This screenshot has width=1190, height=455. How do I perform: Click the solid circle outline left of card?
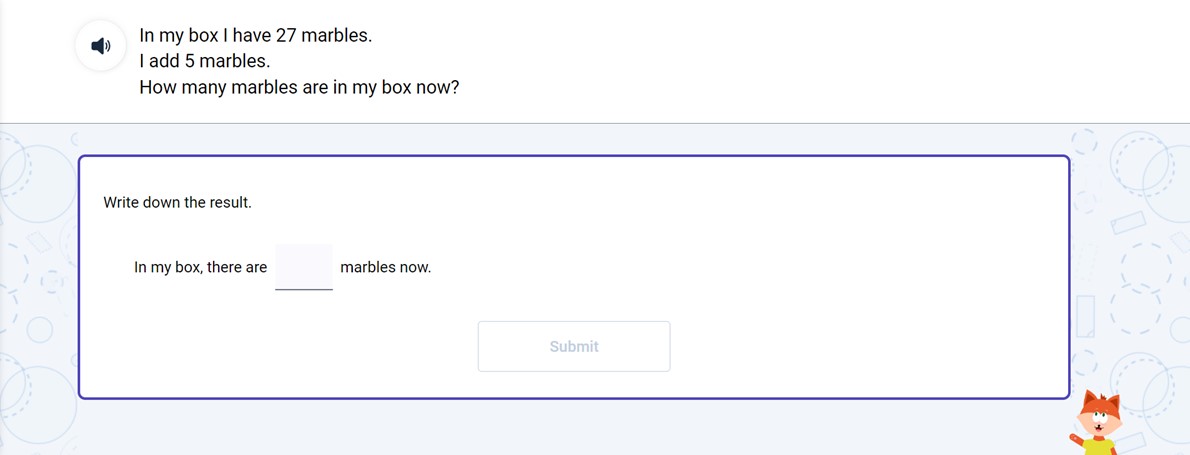40,328
